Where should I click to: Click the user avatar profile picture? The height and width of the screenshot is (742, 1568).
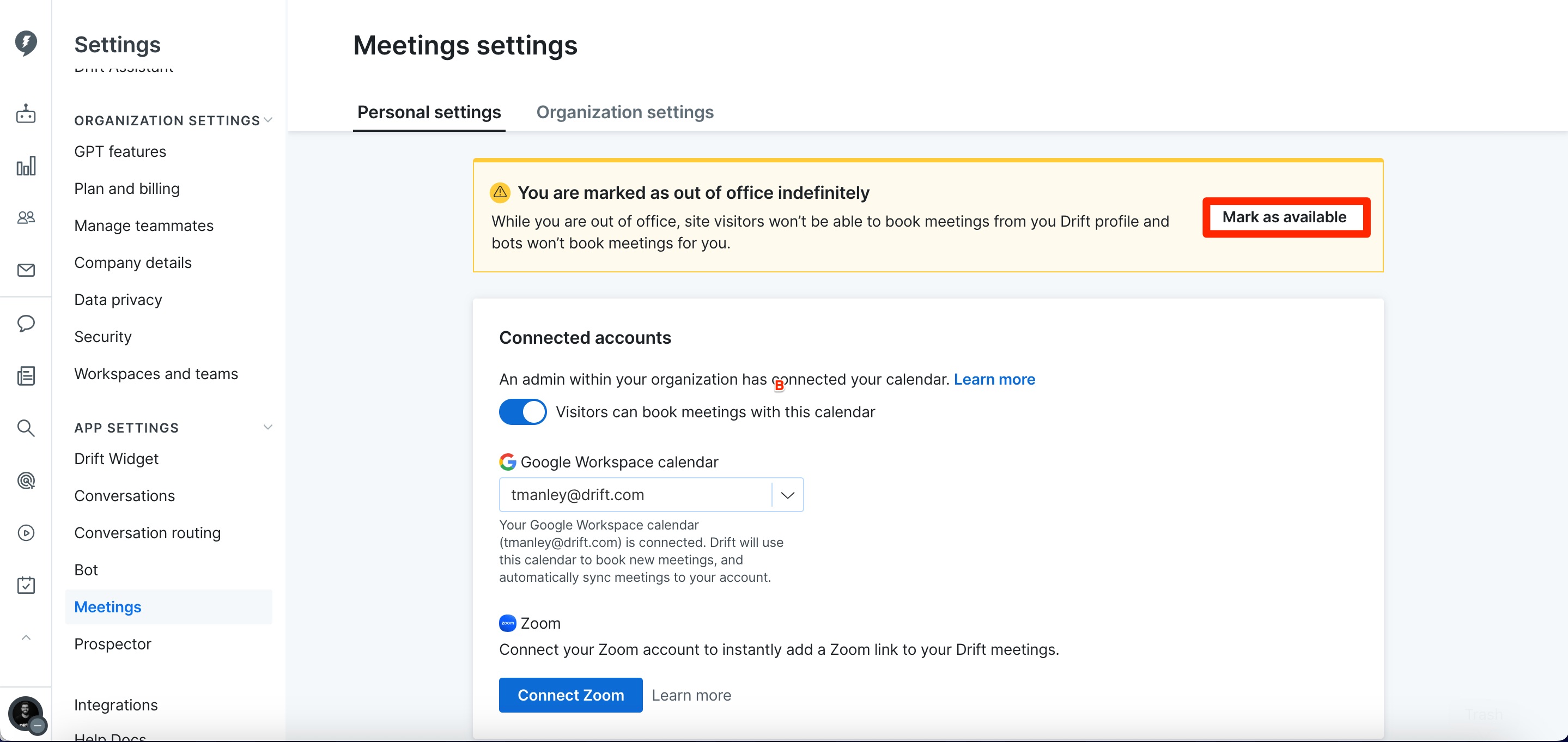point(26,713)
